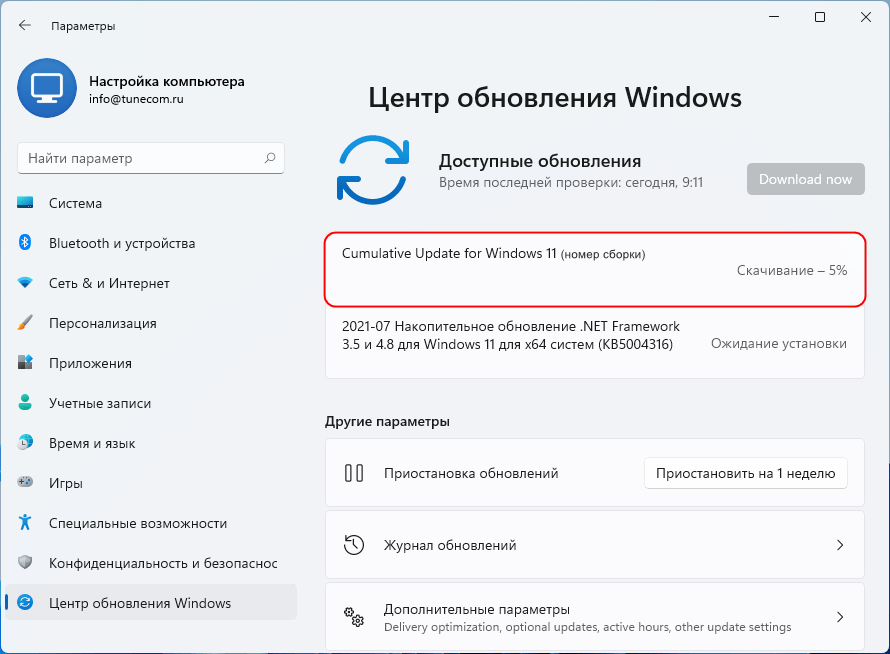Click Приостановить на 1 неделю button
The height and width of the screenshot is (654, 890).
pyautogui.click(x=745, y=473)
